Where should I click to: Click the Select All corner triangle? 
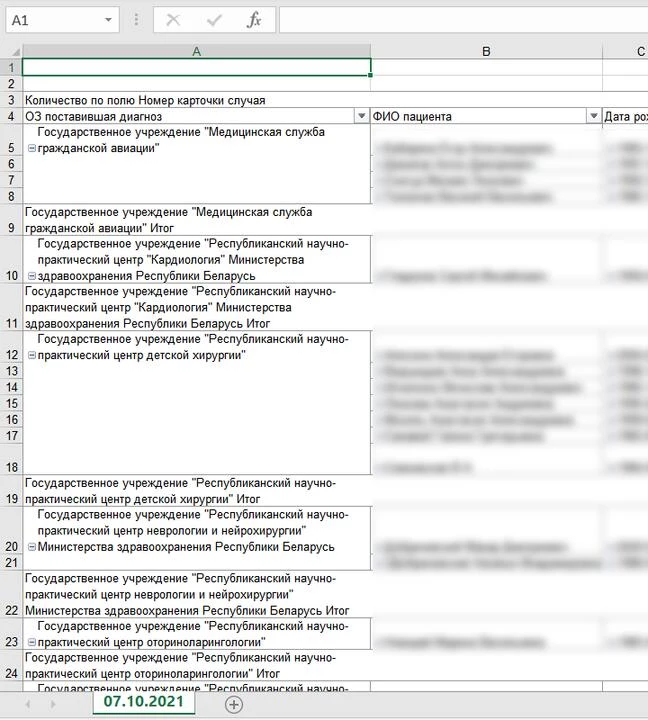[x=11, y=51]
